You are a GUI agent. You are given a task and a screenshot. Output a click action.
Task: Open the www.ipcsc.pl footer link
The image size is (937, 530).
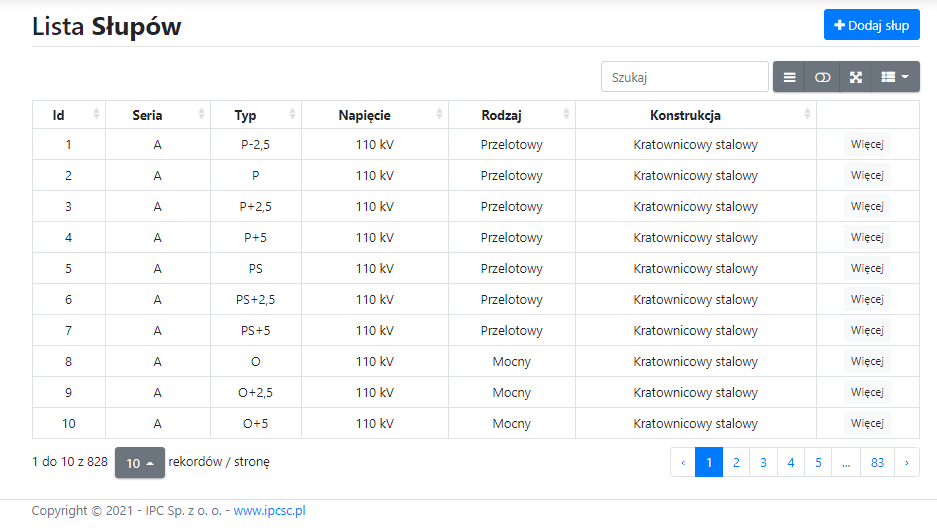[269, 511]
